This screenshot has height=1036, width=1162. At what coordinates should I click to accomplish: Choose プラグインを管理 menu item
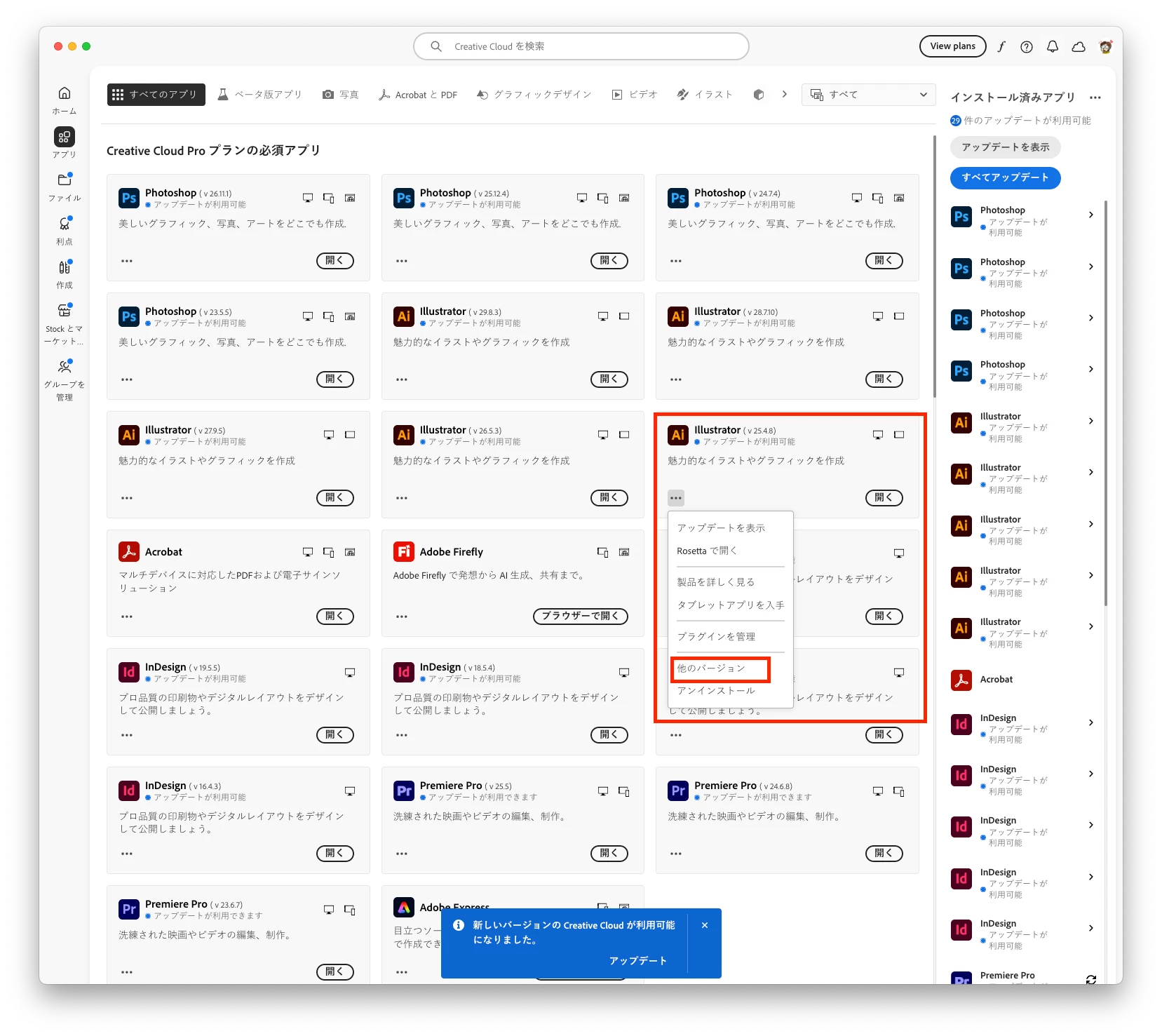tap(716, 637)
